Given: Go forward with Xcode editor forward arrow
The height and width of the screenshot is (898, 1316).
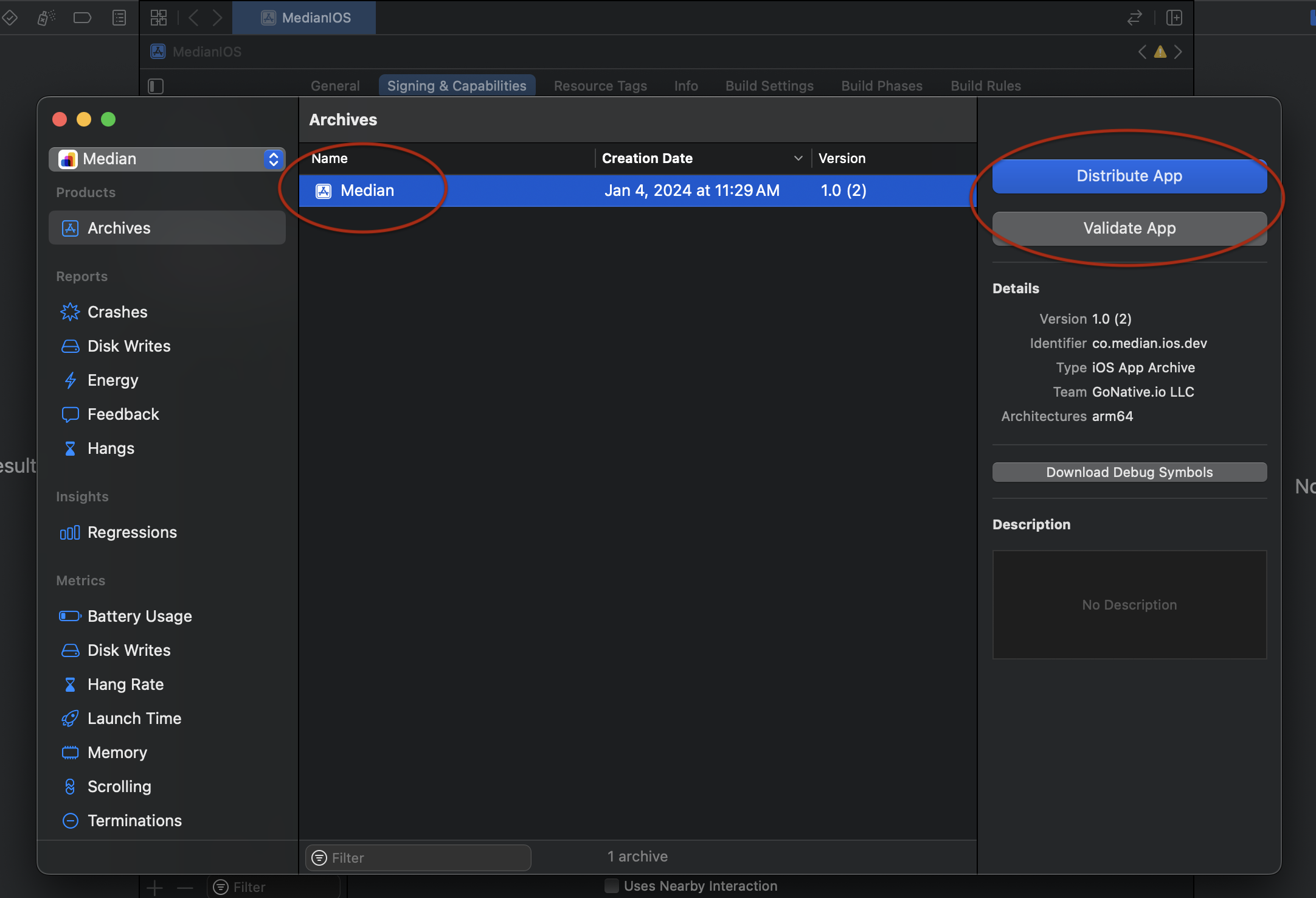Looking at the screenshot, I should (x=217, y=18).
